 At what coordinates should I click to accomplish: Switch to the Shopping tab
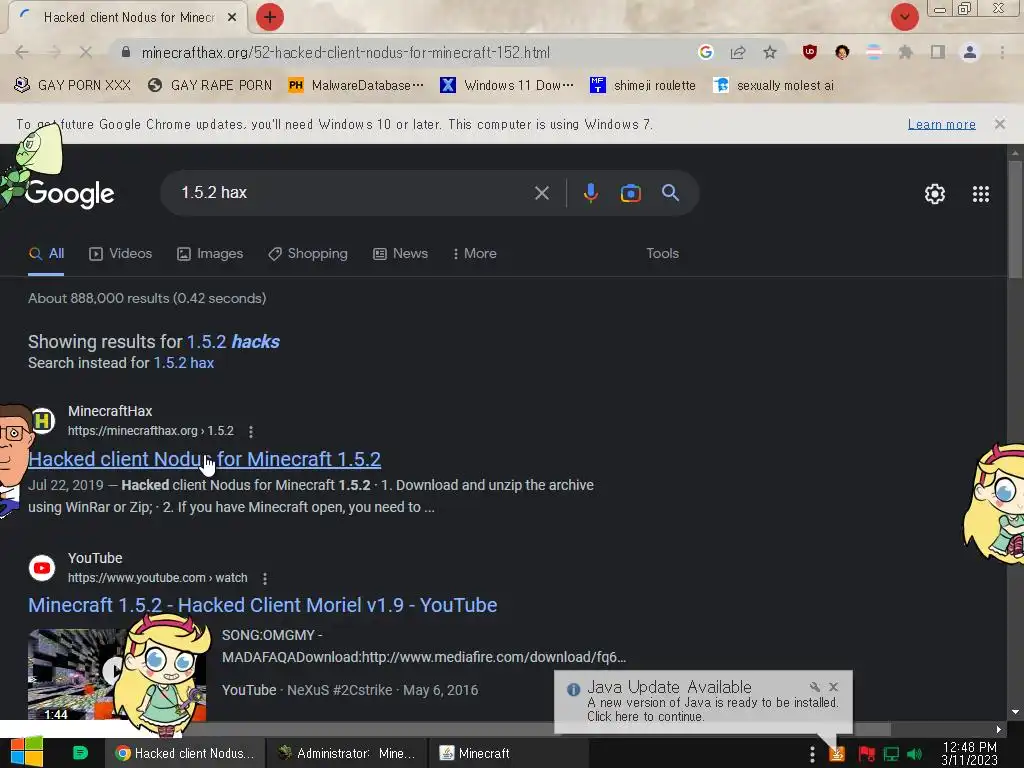[308, 253]
